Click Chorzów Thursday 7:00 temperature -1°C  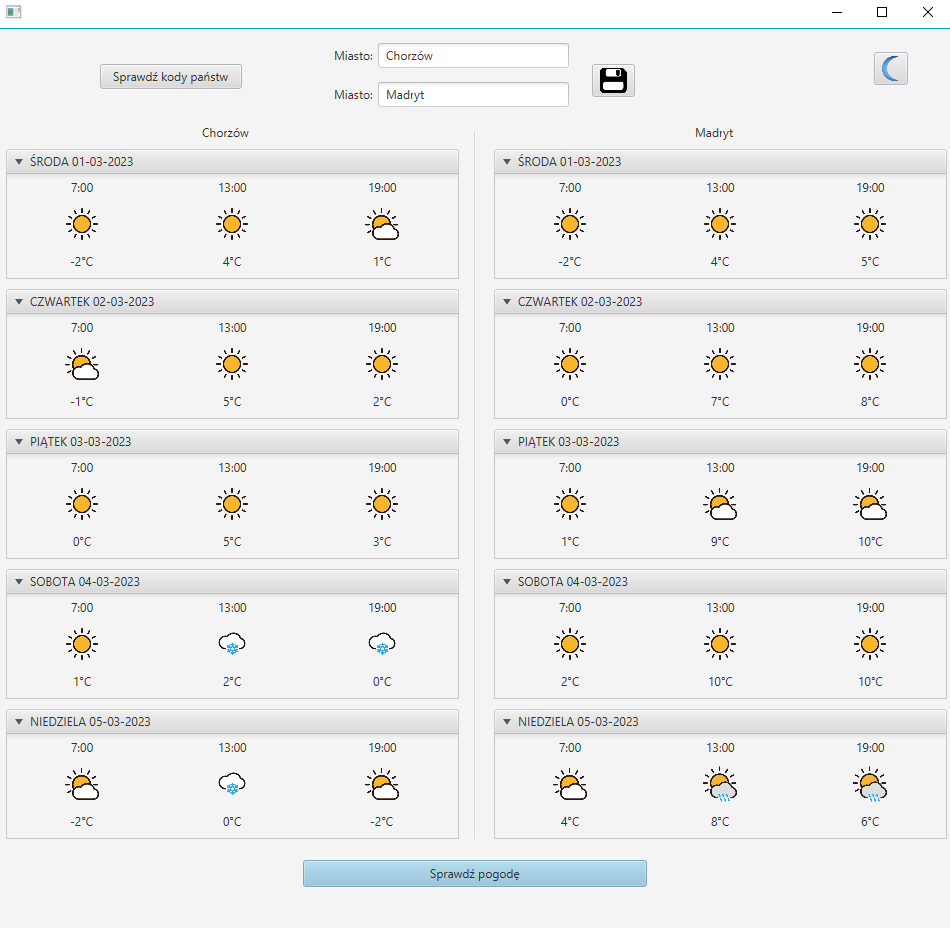[82, 402]
